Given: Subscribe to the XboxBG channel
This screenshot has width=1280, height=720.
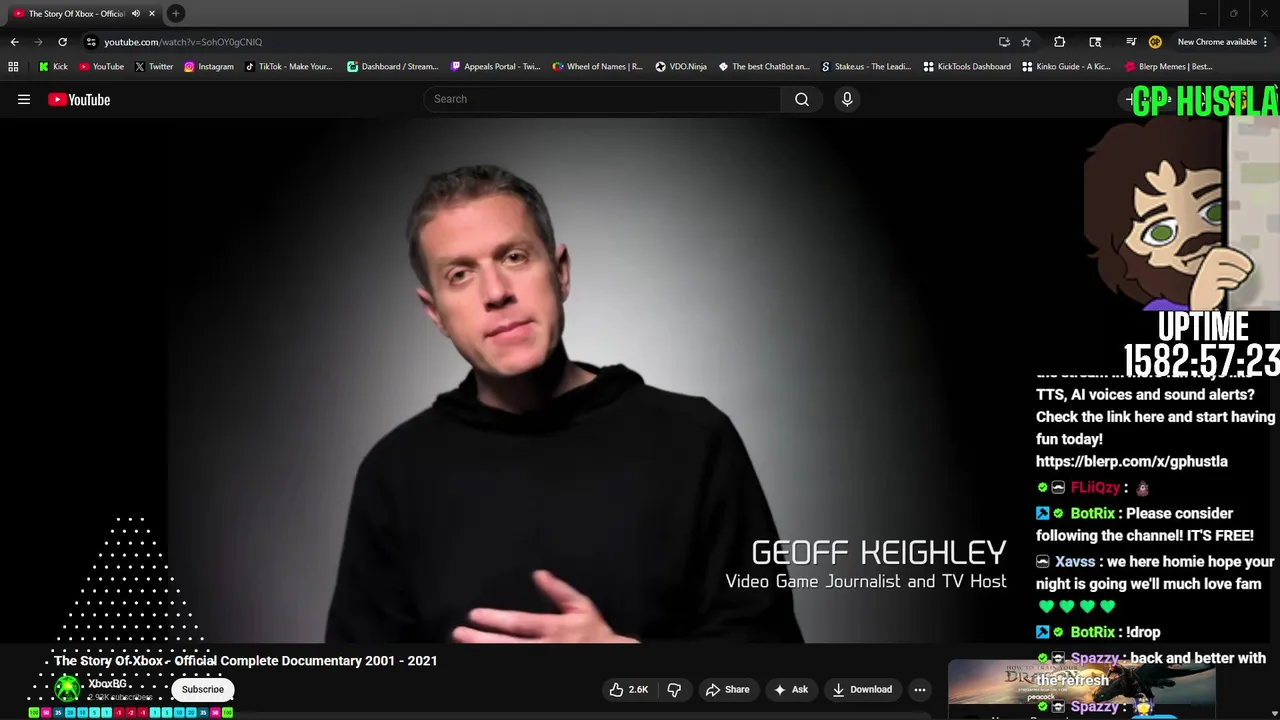Looking at the screenshot, I should pos(203,689).
